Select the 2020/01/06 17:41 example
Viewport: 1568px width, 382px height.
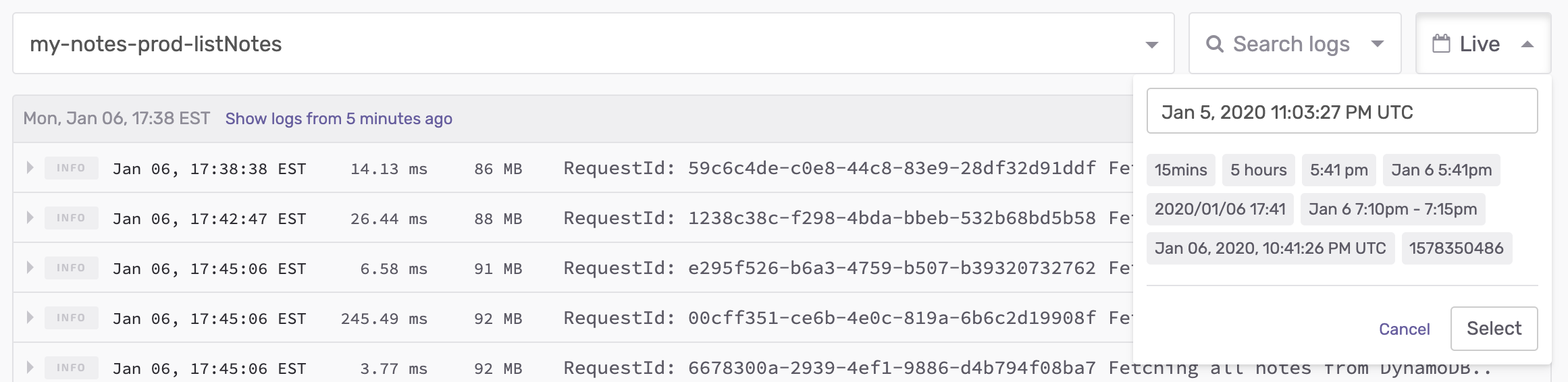tap(1220, 209)
